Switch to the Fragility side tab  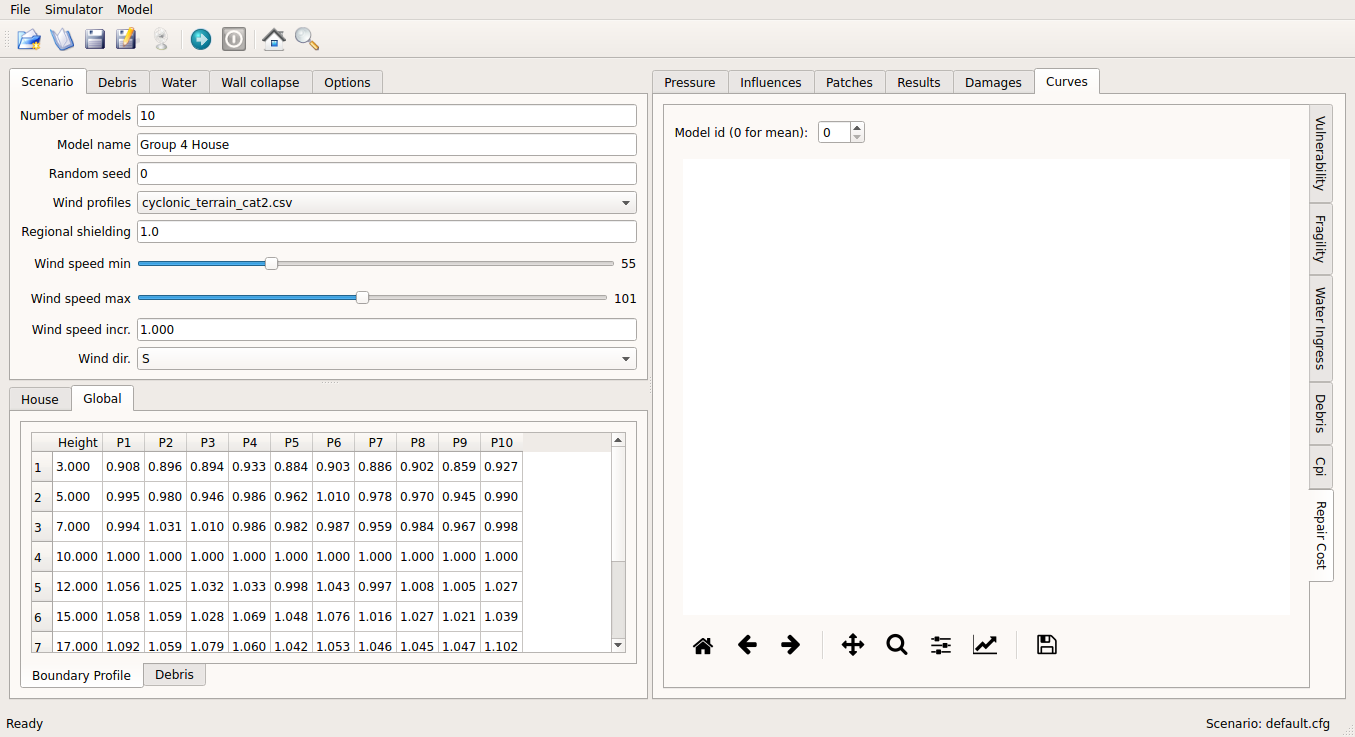point(1320,239)
